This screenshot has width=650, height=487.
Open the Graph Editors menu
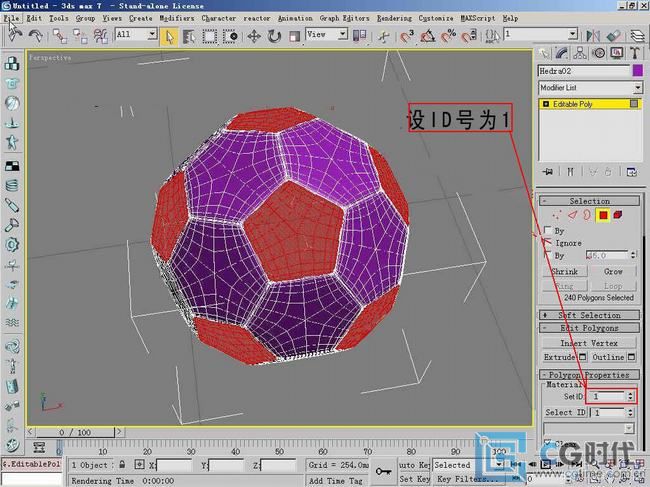[x=344, y=18]
